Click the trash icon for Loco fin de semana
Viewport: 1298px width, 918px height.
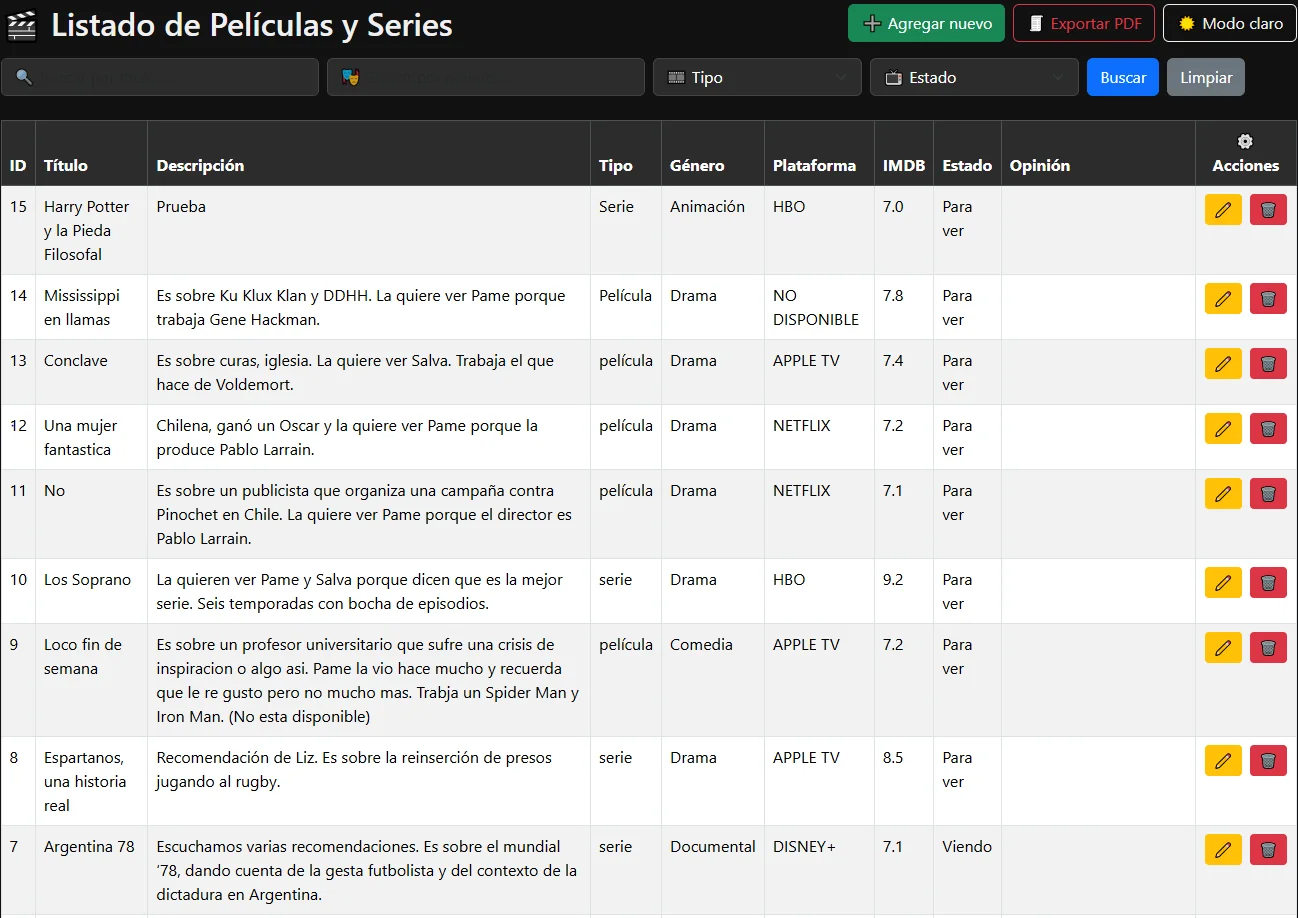[x=1268, y=648]
